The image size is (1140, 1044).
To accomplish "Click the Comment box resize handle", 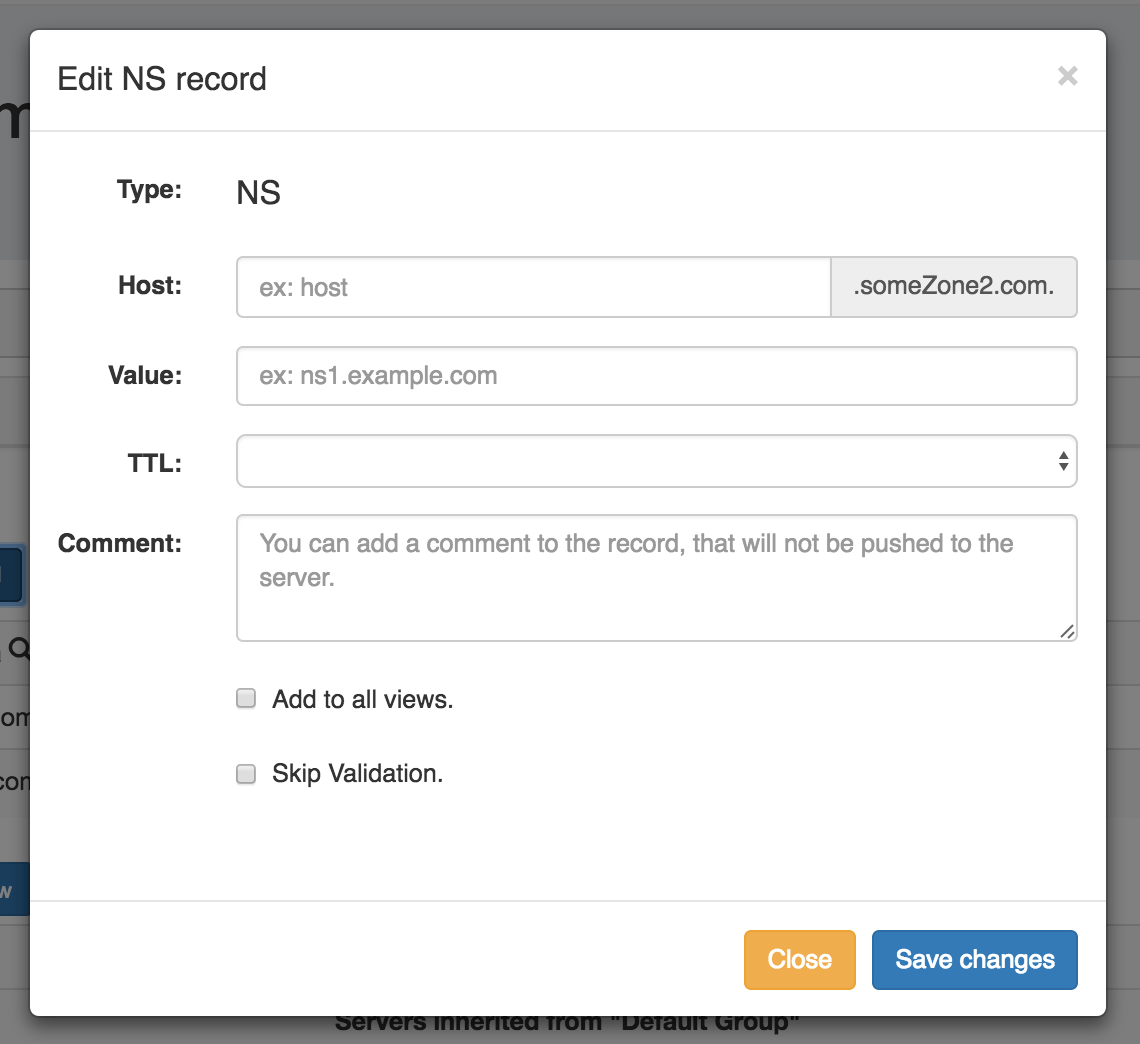I will click(1067, 631).
